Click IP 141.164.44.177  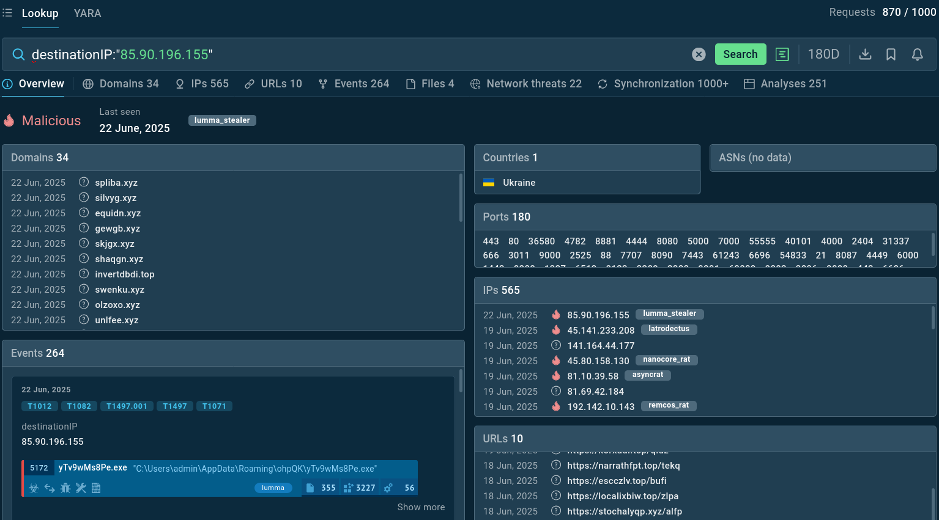pos(601,346)
